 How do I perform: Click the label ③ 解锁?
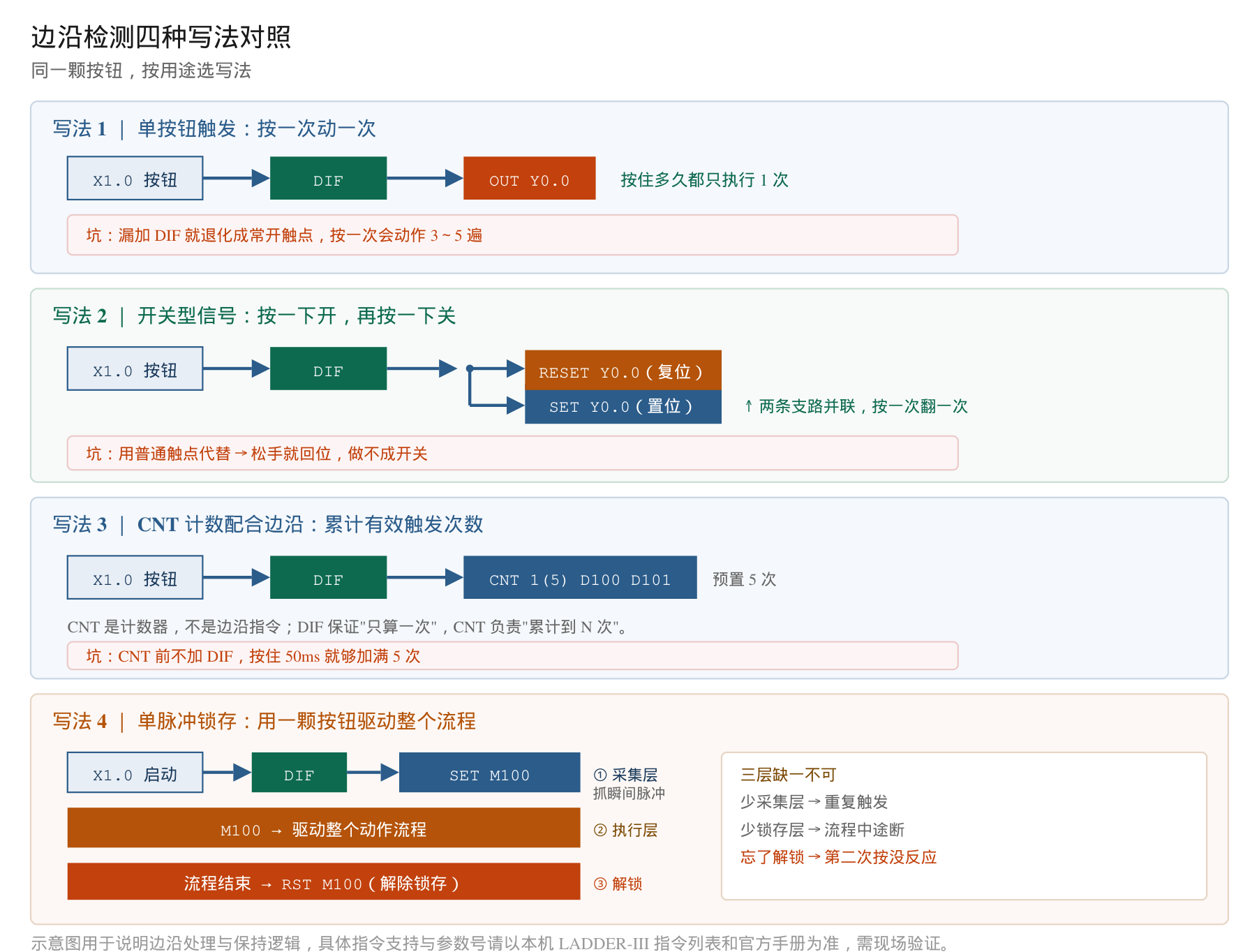[618, 884]
